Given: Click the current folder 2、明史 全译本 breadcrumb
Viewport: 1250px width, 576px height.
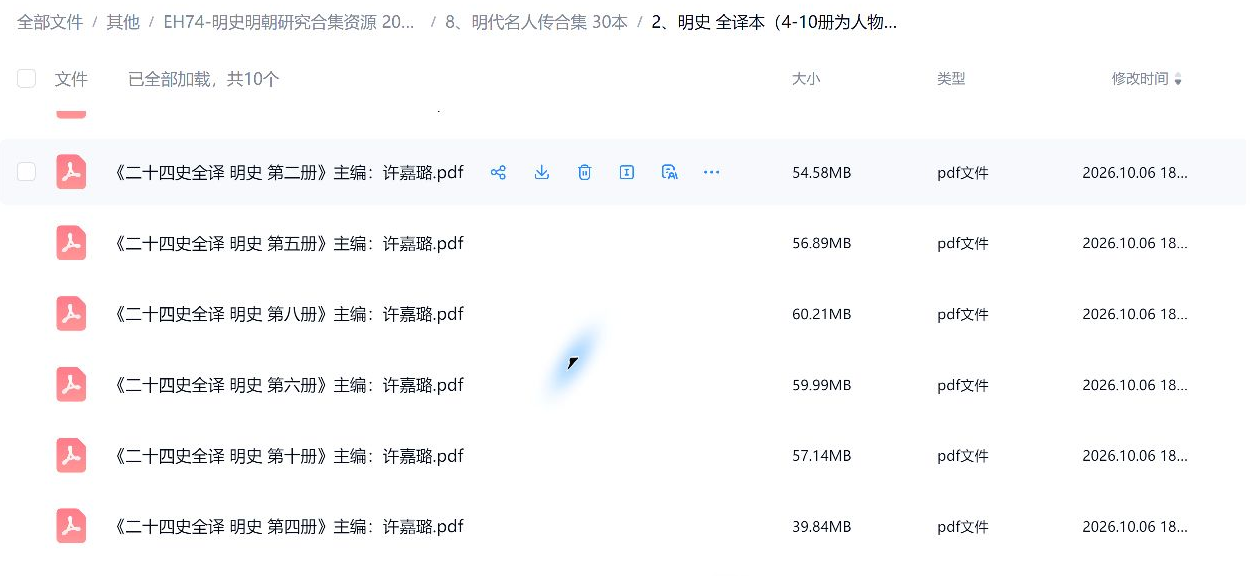Looking at the screenshot, I should [774, 22].
